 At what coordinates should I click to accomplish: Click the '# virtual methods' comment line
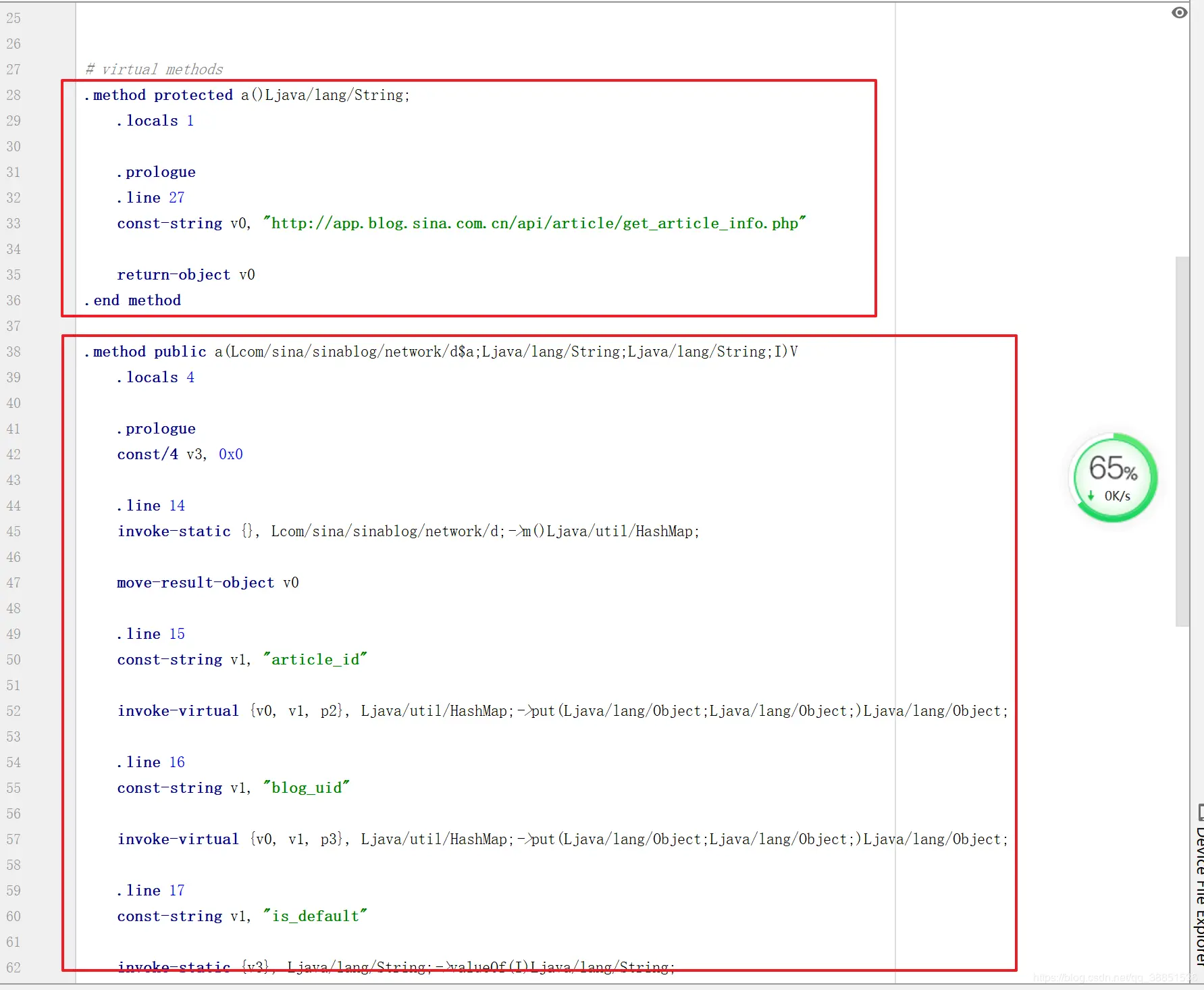(154, 70)
